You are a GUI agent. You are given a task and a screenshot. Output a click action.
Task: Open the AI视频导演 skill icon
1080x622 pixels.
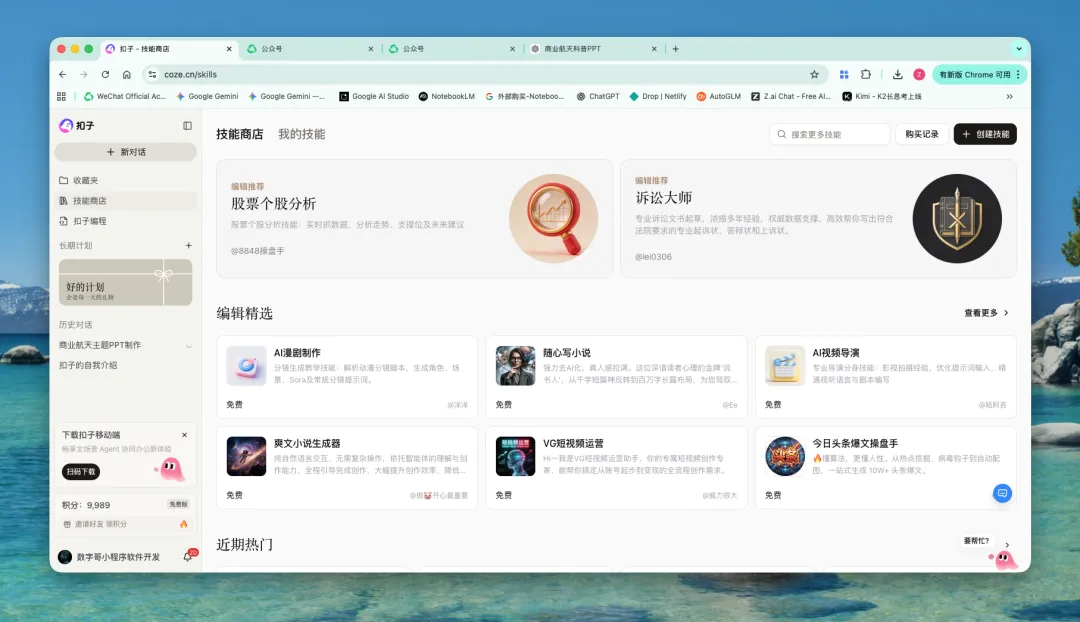click(785, 366)
